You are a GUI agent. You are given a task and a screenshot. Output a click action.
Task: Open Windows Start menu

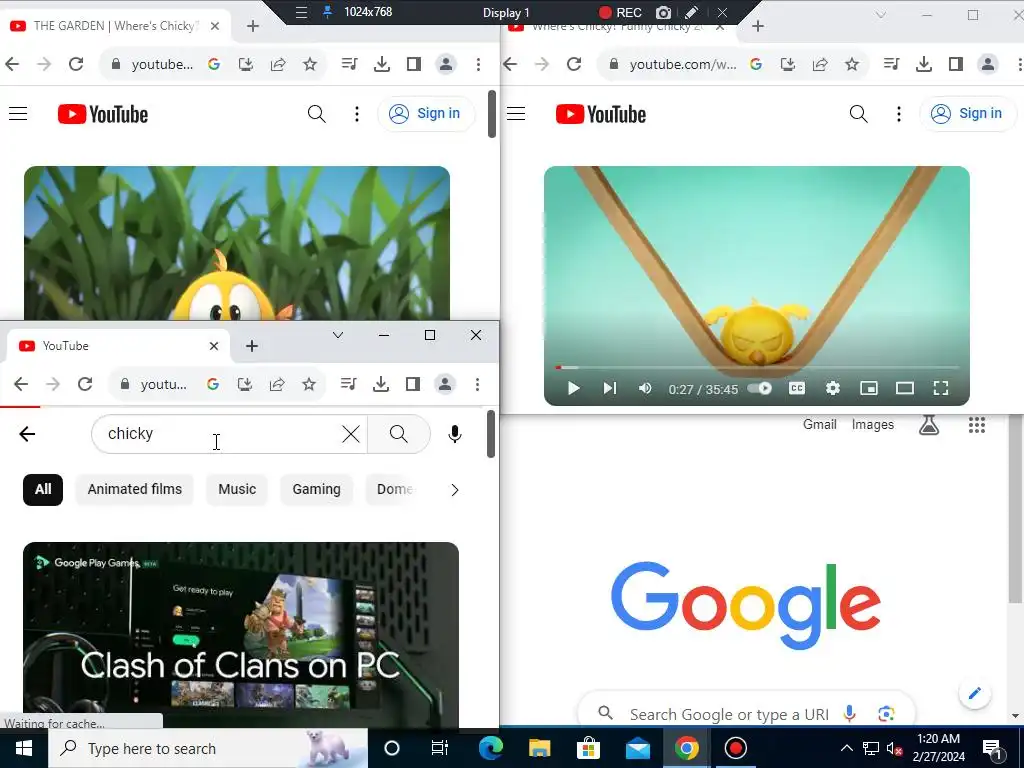[x=24, y=748]
